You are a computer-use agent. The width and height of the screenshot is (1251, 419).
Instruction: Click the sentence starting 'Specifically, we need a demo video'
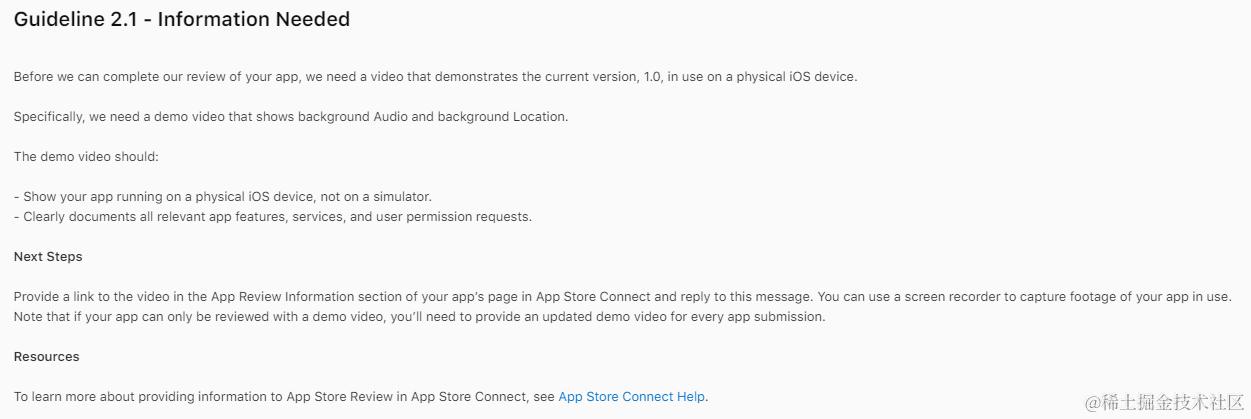pos(291,117)
